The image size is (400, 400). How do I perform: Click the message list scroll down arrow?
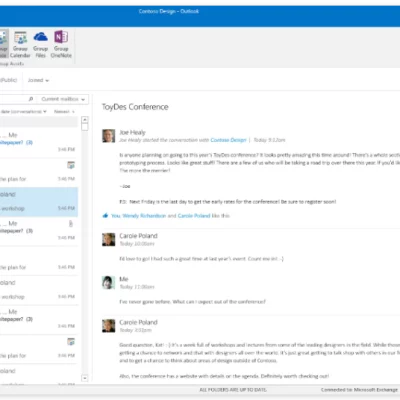point(85,378)
